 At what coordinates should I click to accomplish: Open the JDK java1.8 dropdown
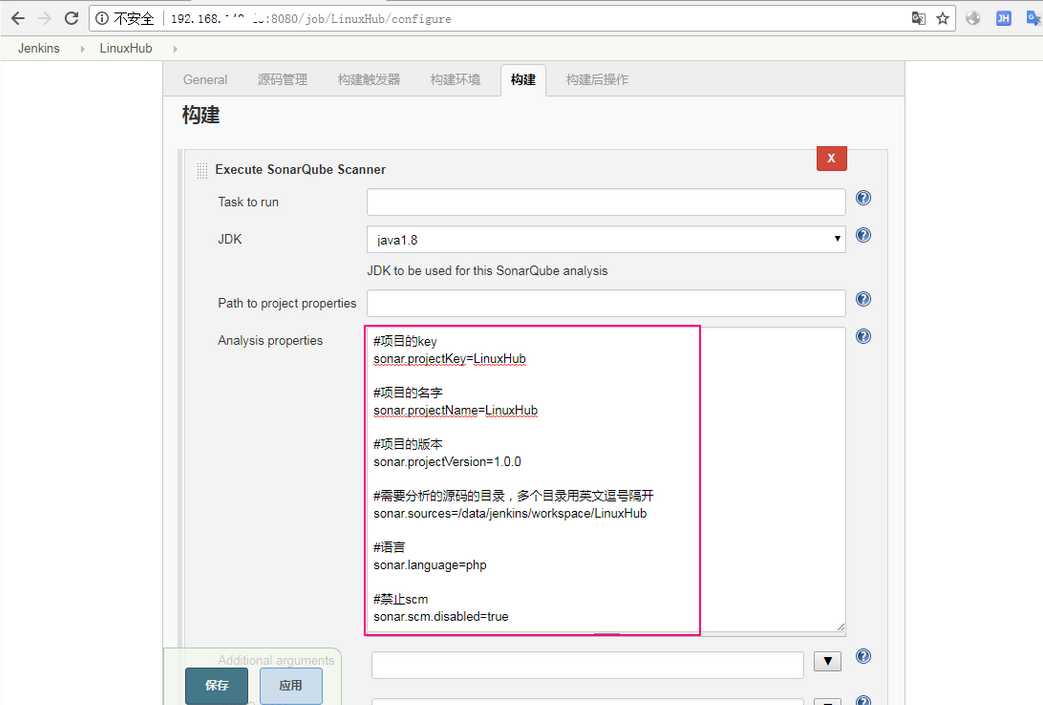point(606,239)
